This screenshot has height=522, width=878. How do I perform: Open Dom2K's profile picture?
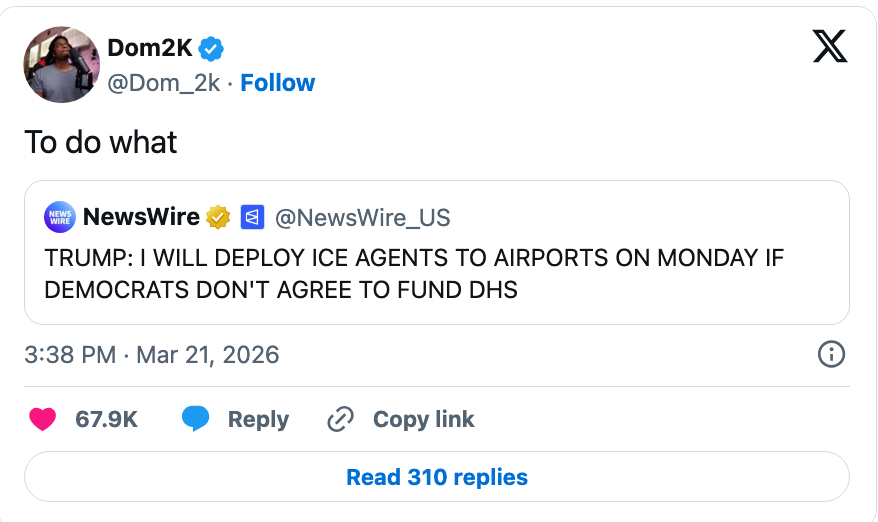(x=61, y=65)
